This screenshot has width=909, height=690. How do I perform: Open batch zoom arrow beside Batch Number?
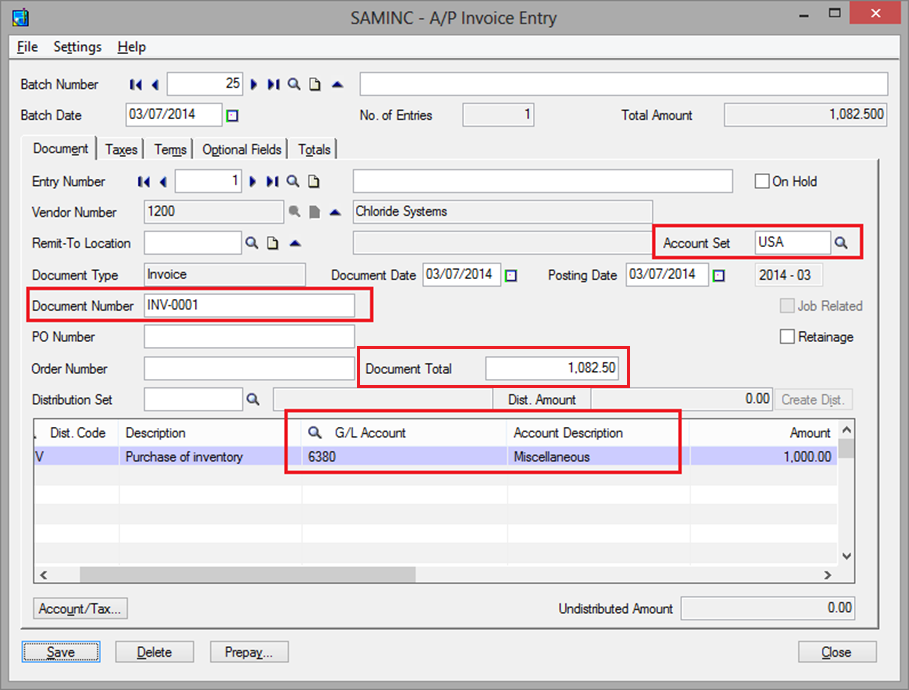(337, 85)
